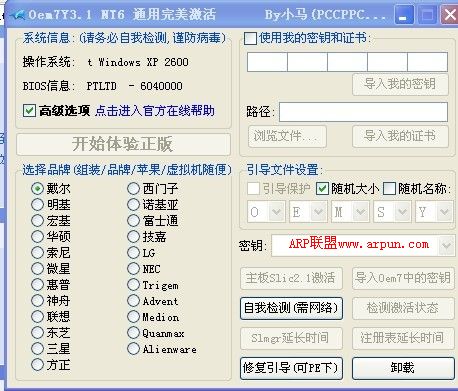The image size is (458, 391).
Task: Click the 卸载 uninstall button
Action: pyautogui.click(x=403, y=368)
